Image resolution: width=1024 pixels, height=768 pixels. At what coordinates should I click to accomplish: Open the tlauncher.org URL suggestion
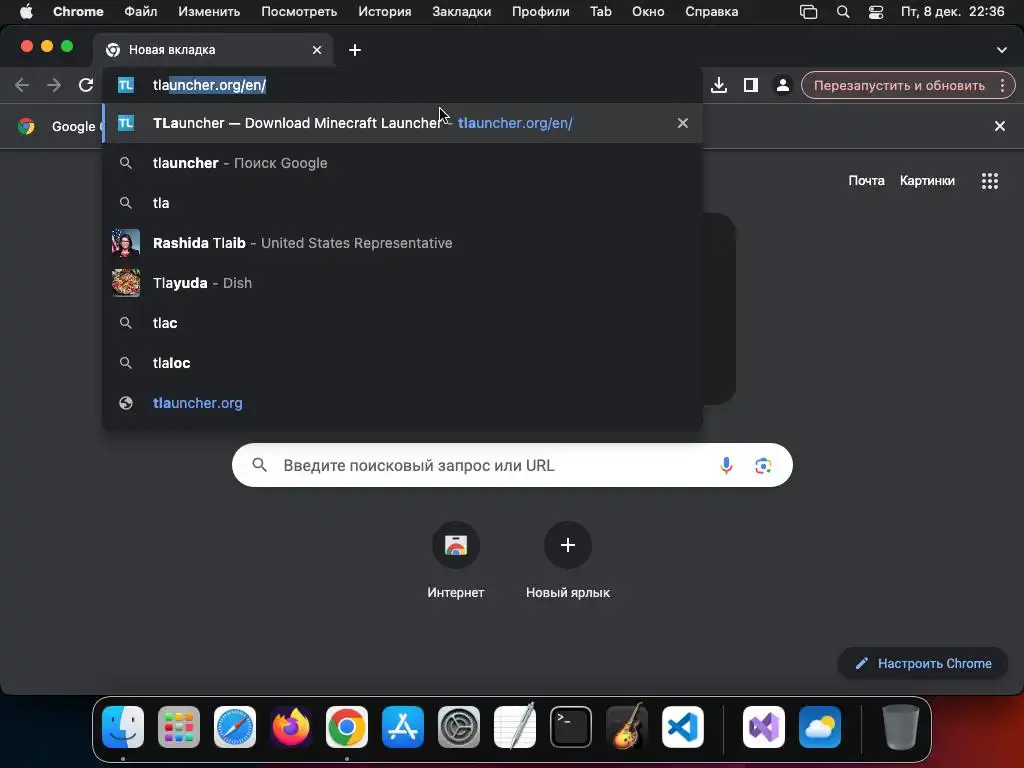click(x=402, y=403)
